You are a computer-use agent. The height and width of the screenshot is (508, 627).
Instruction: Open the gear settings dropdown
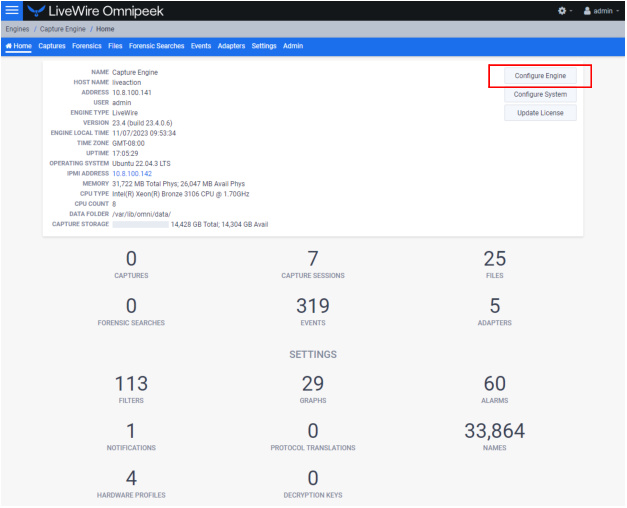point(565,11)
